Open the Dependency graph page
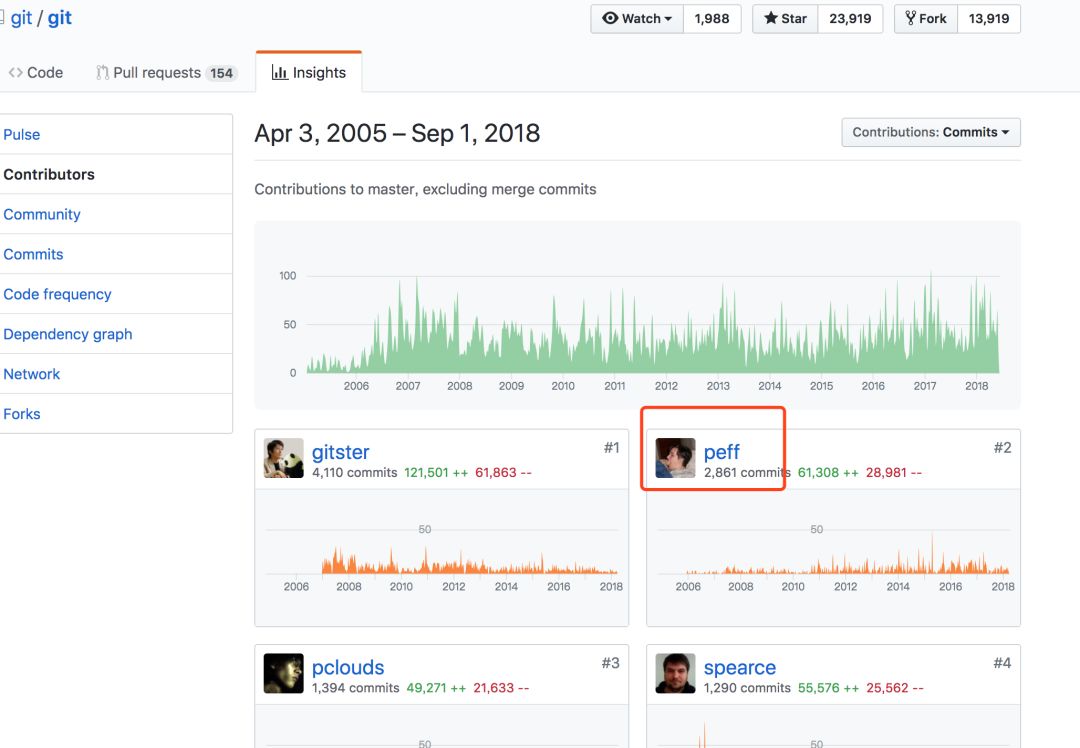1080x748 pixels. [x=116, y=334]
